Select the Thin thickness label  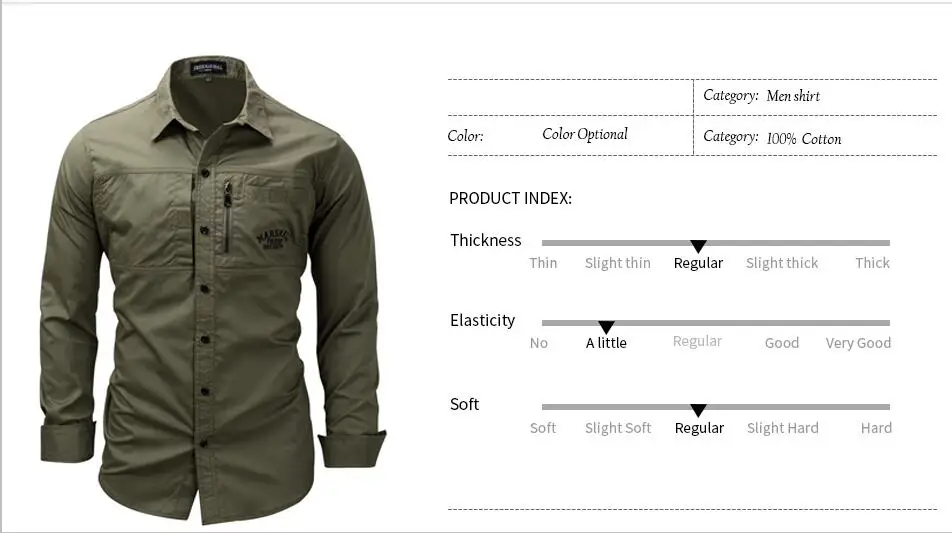[x=543, y=263]
